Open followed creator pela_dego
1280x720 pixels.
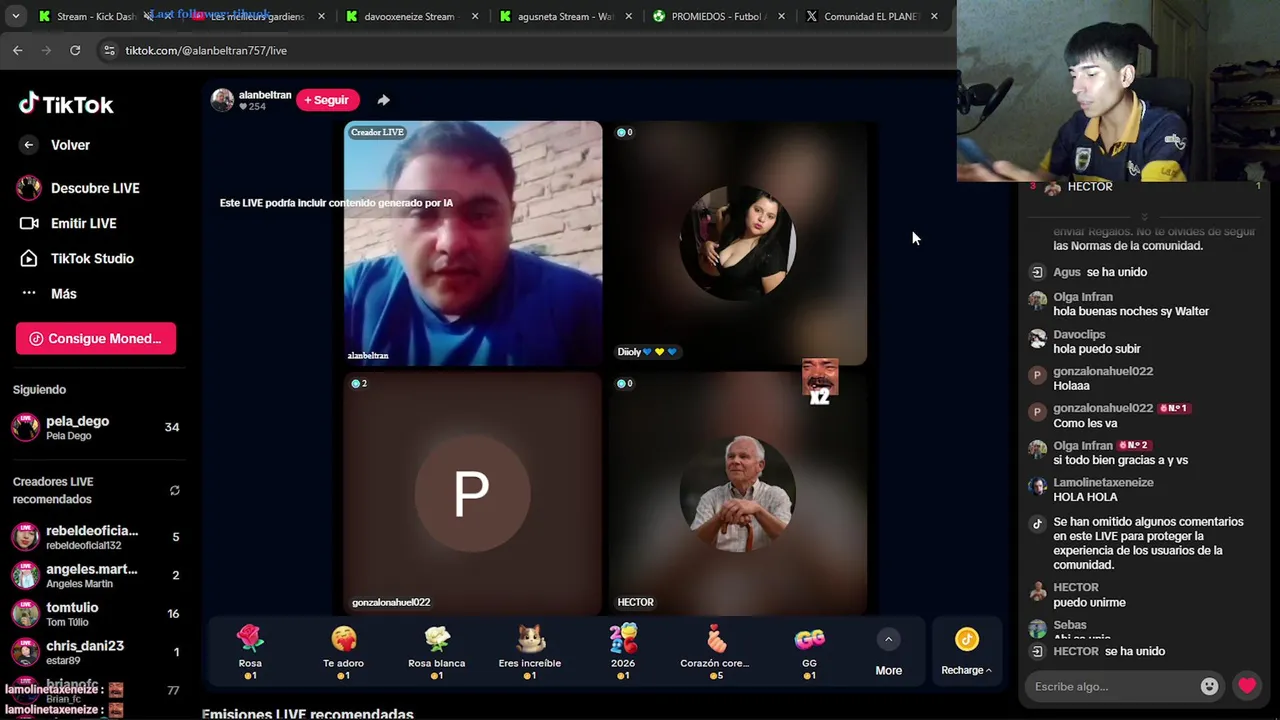[95, 427]
